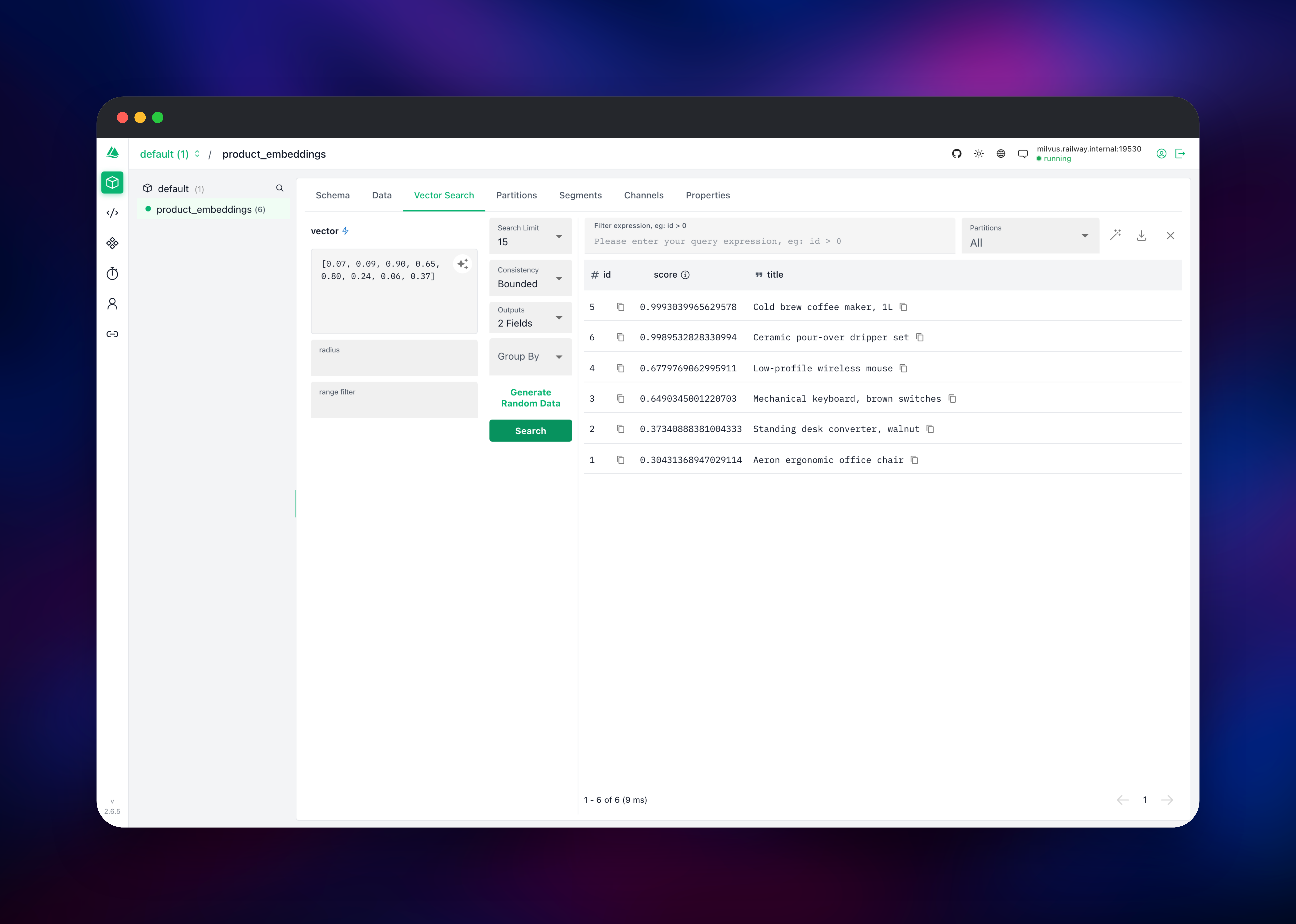Copy the Cold brew coffee maker title
Screen dimensions: 1296x924
point(903,307)
